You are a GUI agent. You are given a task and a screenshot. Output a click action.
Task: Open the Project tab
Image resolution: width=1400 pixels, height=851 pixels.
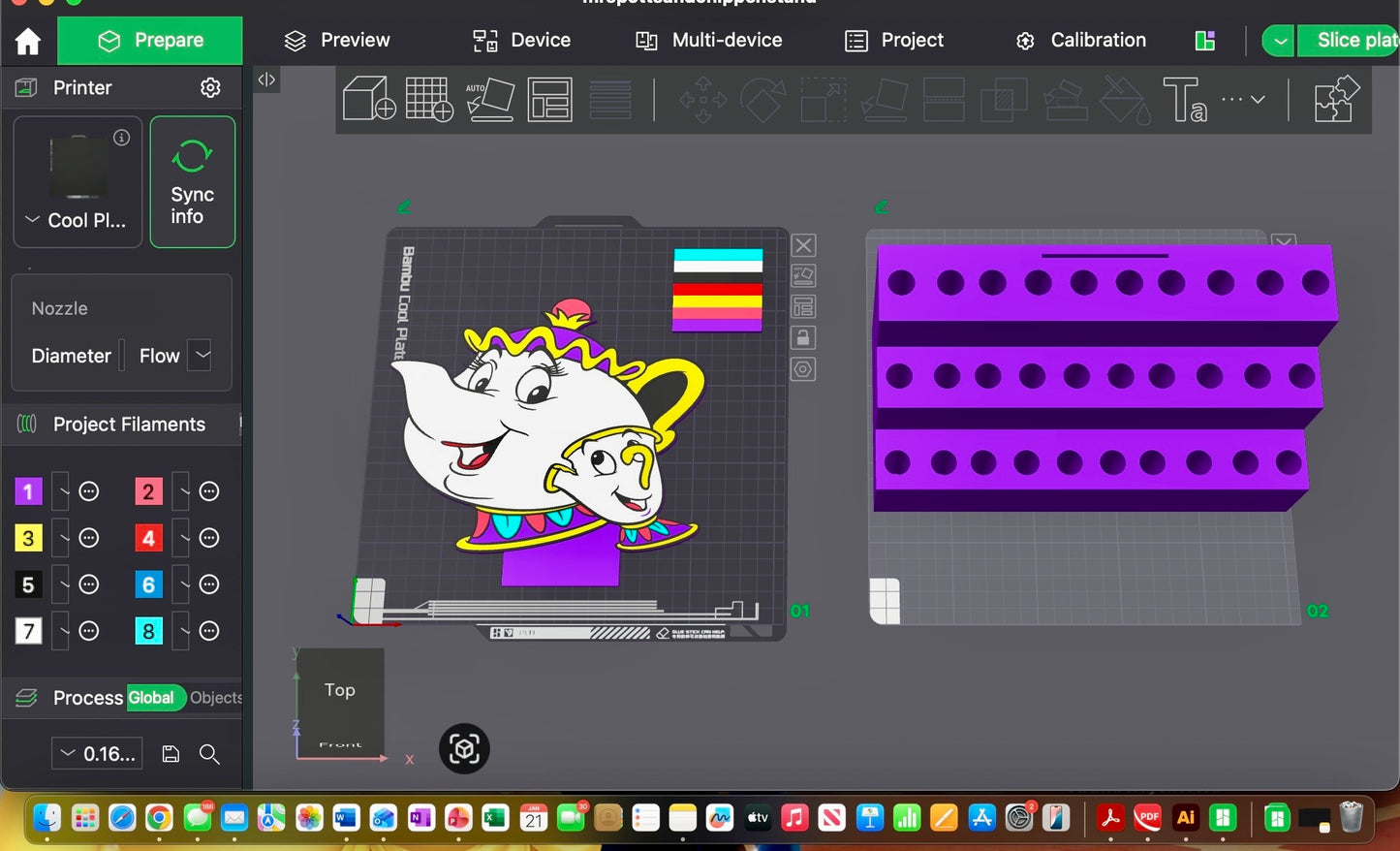tap(894, 41)
